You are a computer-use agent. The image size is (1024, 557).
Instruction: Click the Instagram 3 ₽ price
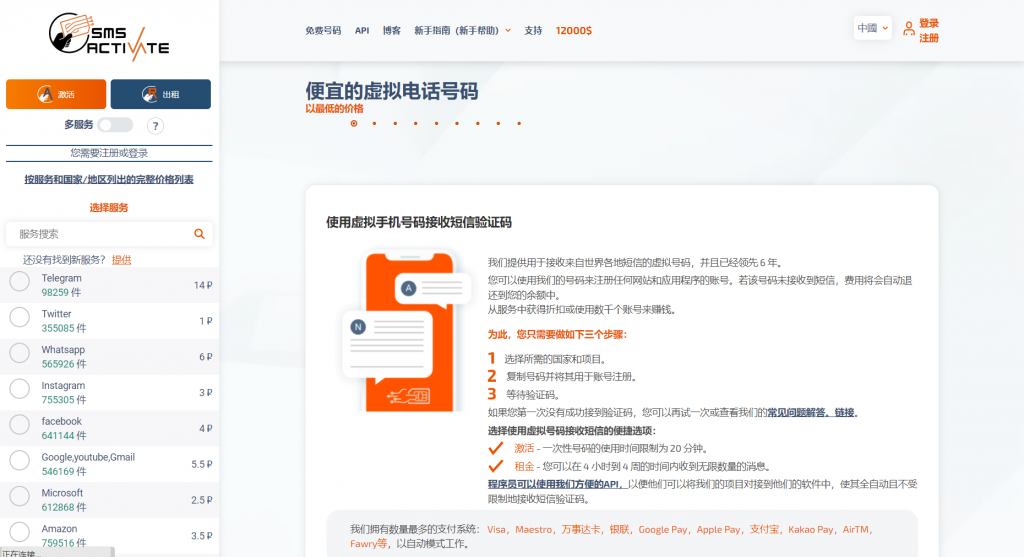[206, 393]
